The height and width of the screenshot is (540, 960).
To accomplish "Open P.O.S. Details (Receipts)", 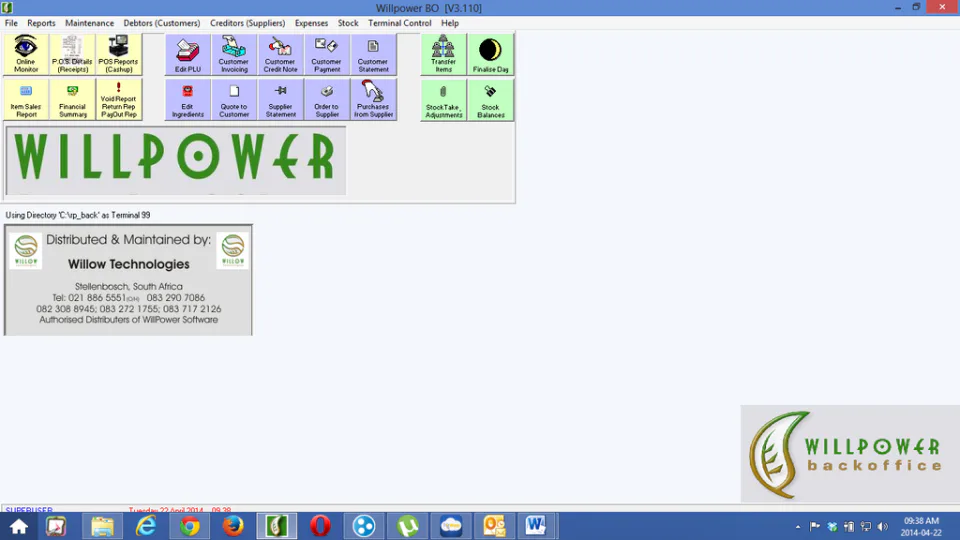I will click(72, 54).
